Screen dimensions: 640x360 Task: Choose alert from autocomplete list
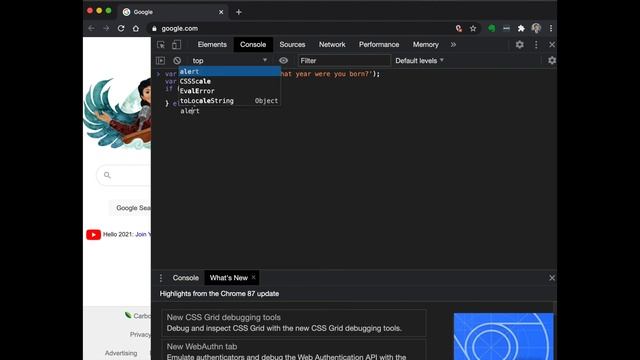pos(229,71)
